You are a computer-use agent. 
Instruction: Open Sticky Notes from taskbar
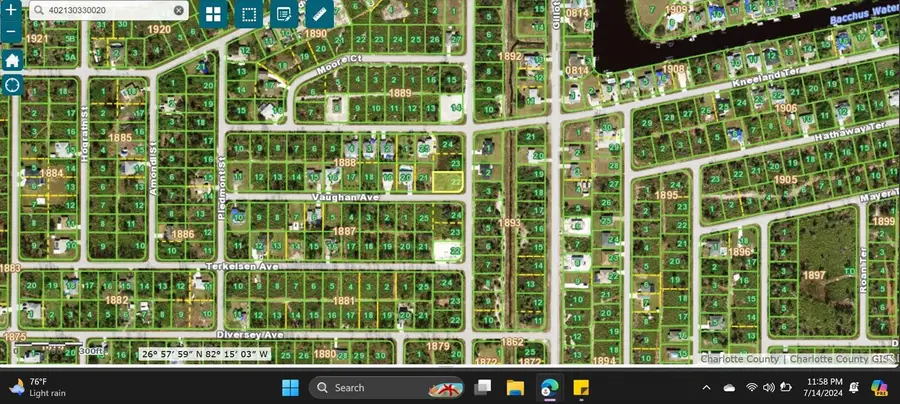581,388
